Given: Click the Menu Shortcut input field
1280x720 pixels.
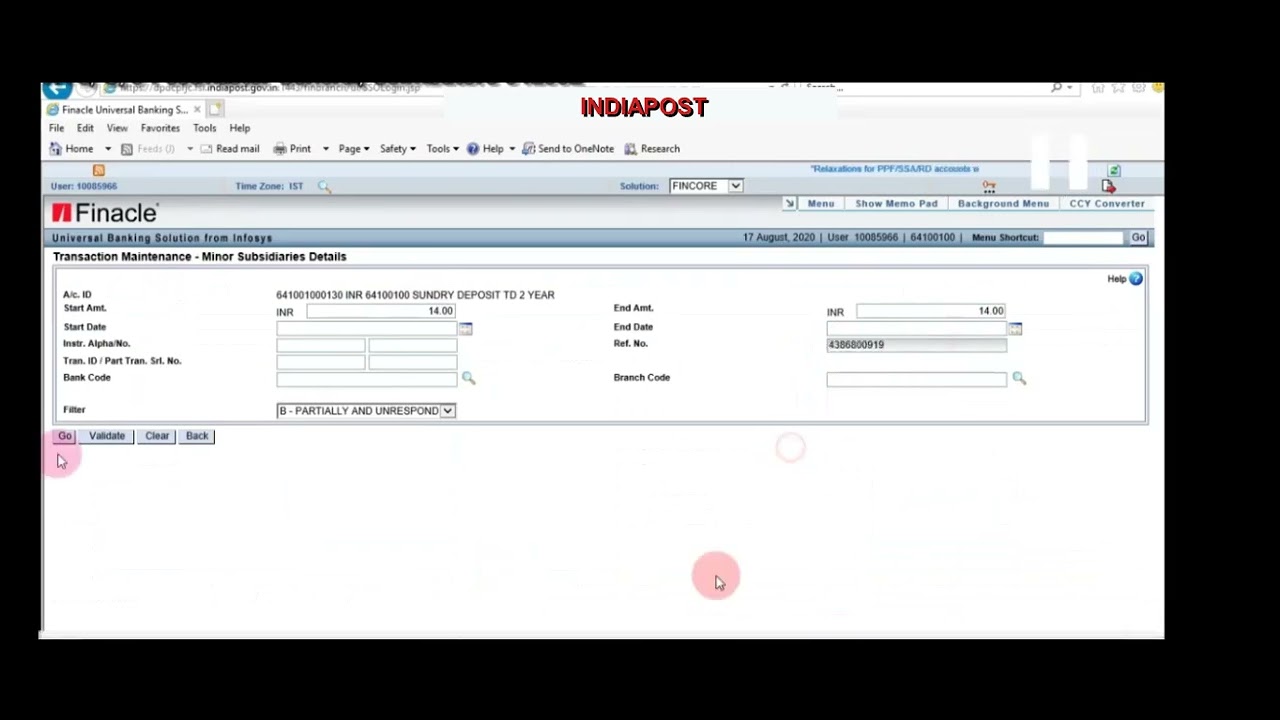Looking at the screenshot, I should coord(1084,238).
